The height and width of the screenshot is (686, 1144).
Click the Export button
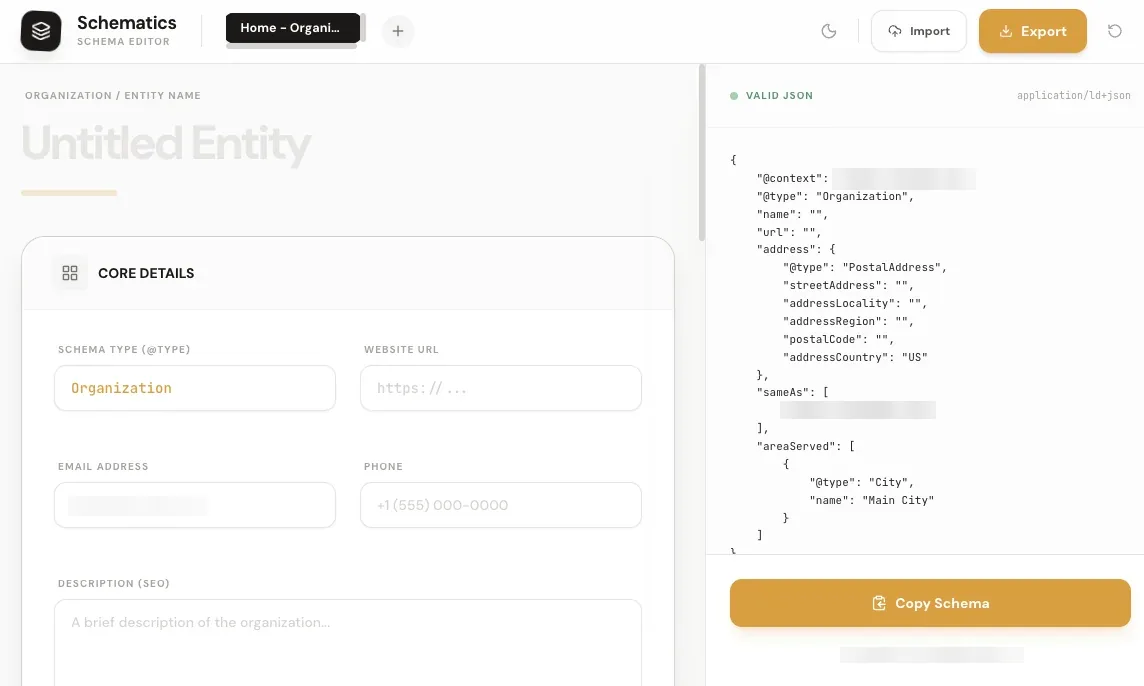1032,31
